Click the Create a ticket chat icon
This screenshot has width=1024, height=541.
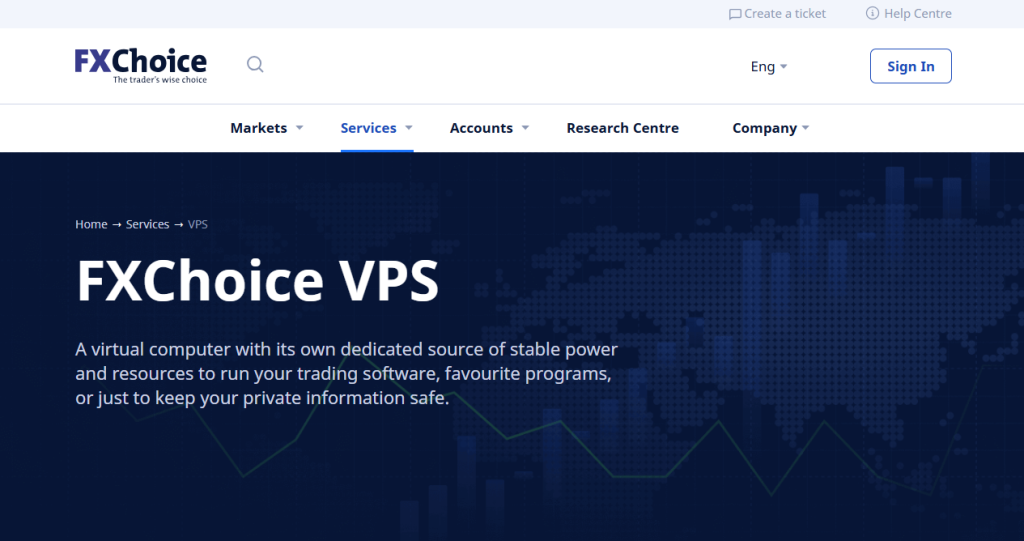(735, 14)
